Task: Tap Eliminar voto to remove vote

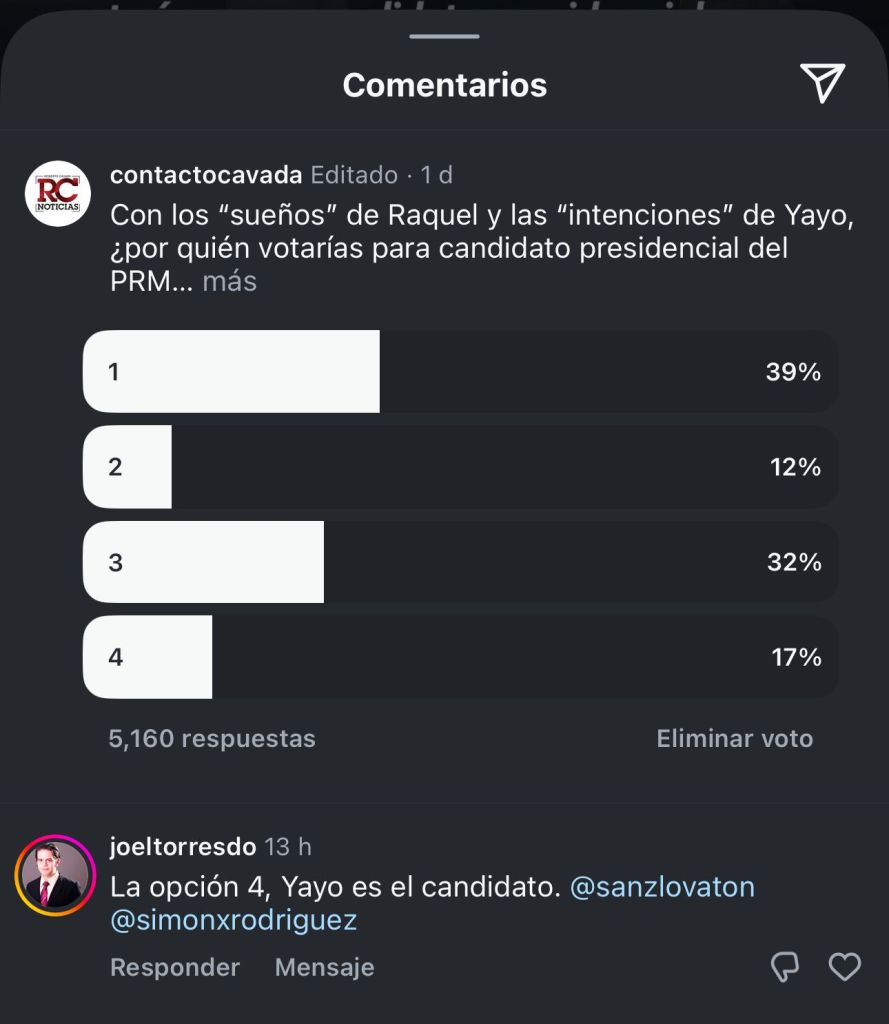Action: pyautogui.click(x=734, y=739)
